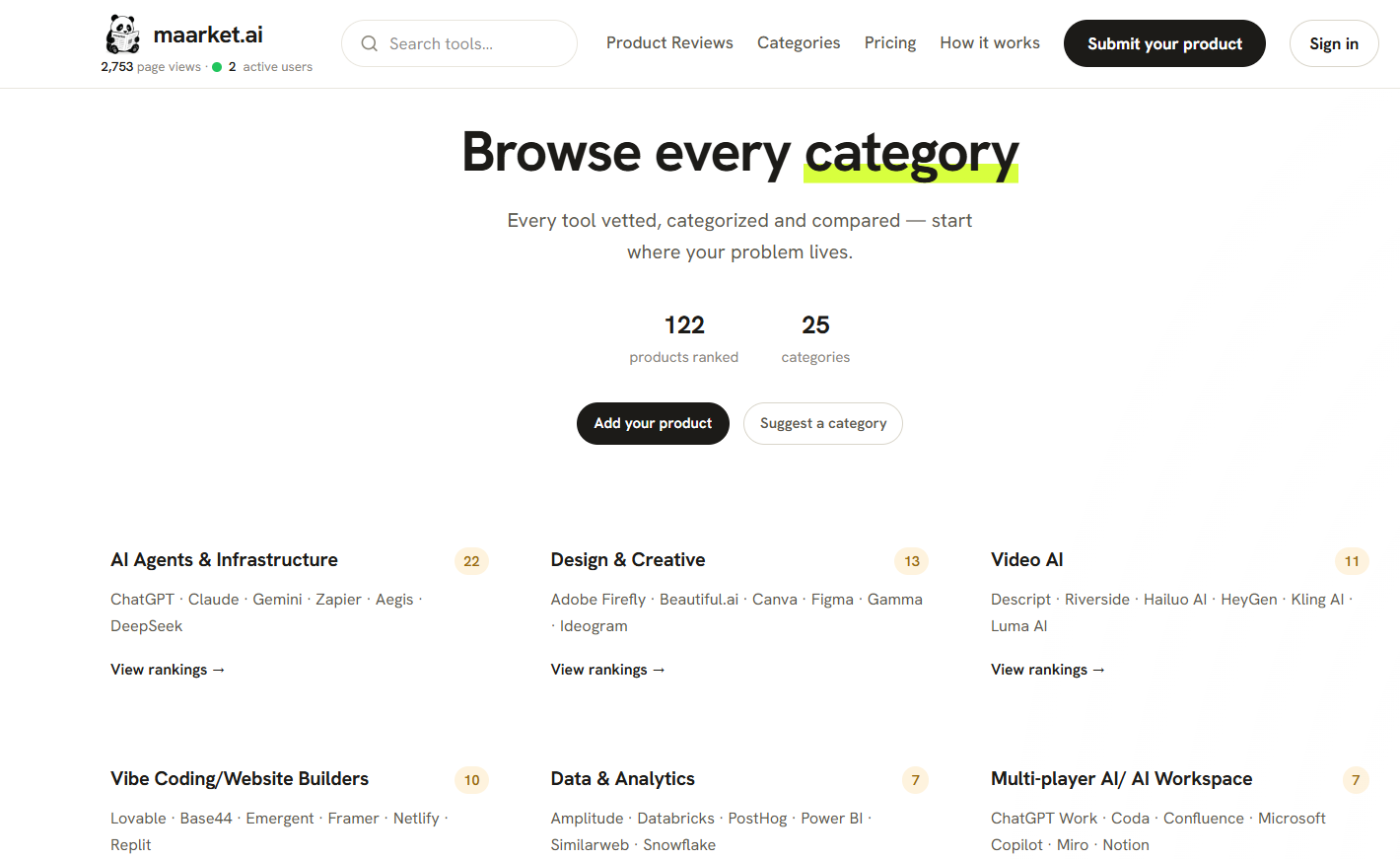View rankings for Video AI
The width and height of the screenshot is (1400, 859).
click(x=1048, y=670)
